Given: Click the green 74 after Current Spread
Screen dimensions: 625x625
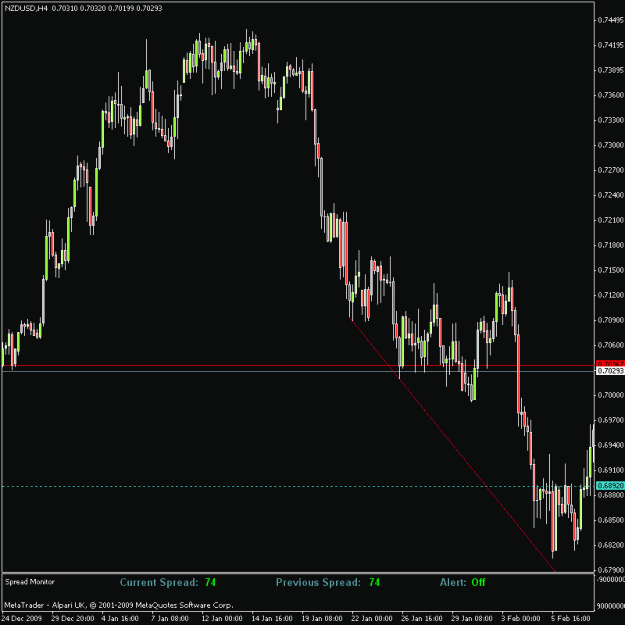Looking at the screenshot, I should click(210, 582).
